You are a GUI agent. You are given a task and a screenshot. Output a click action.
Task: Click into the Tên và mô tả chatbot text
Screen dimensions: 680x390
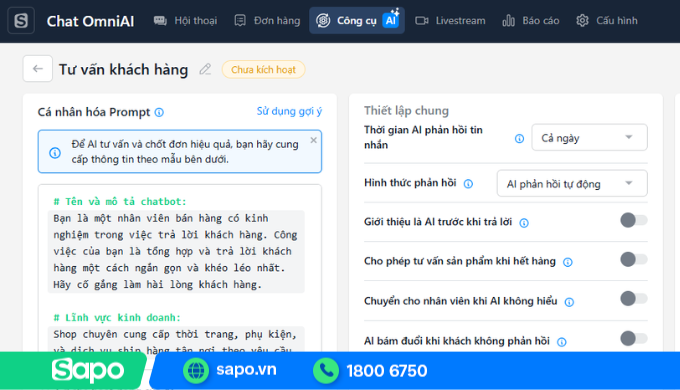pyautogui.click(x=176, y=251)
